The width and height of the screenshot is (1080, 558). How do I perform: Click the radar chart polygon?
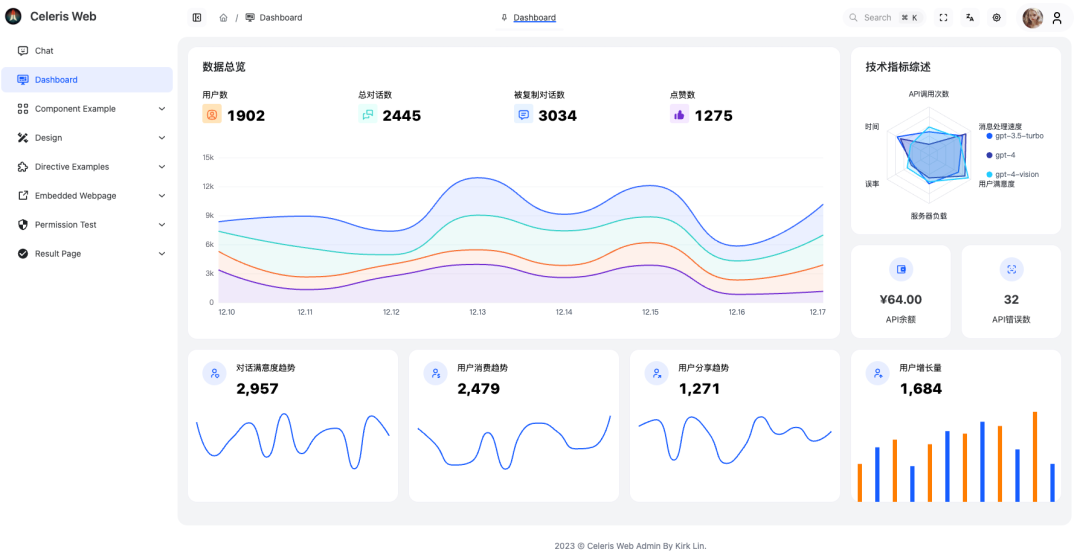click(x=935, y=155)
